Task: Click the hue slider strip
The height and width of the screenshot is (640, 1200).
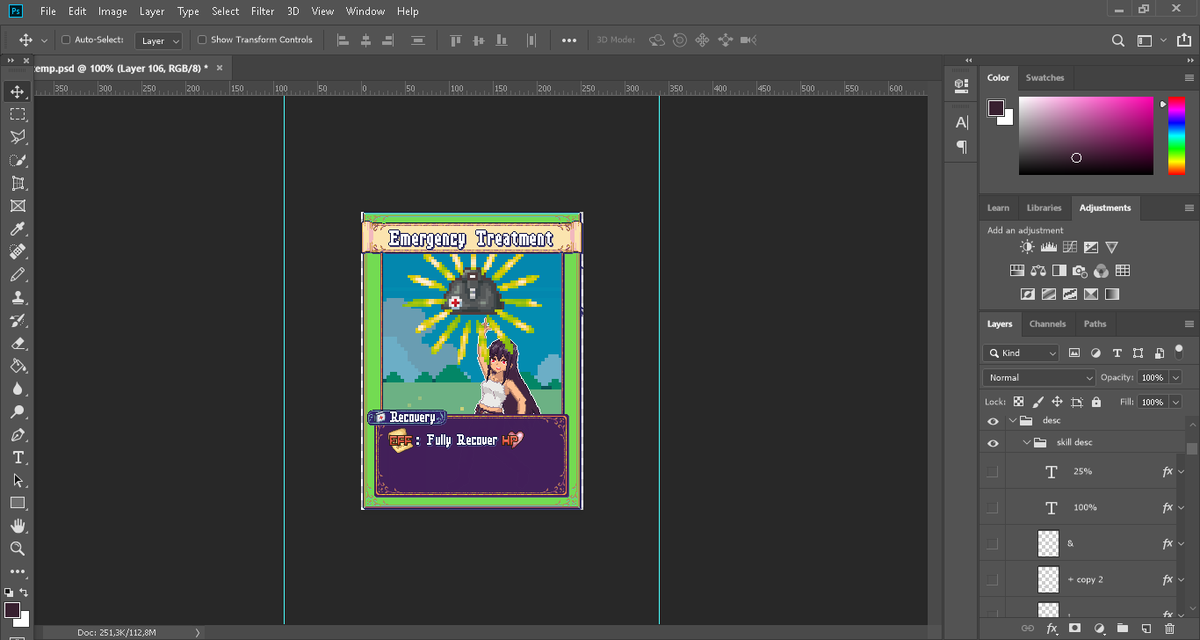Action: tap(1175, 135)
